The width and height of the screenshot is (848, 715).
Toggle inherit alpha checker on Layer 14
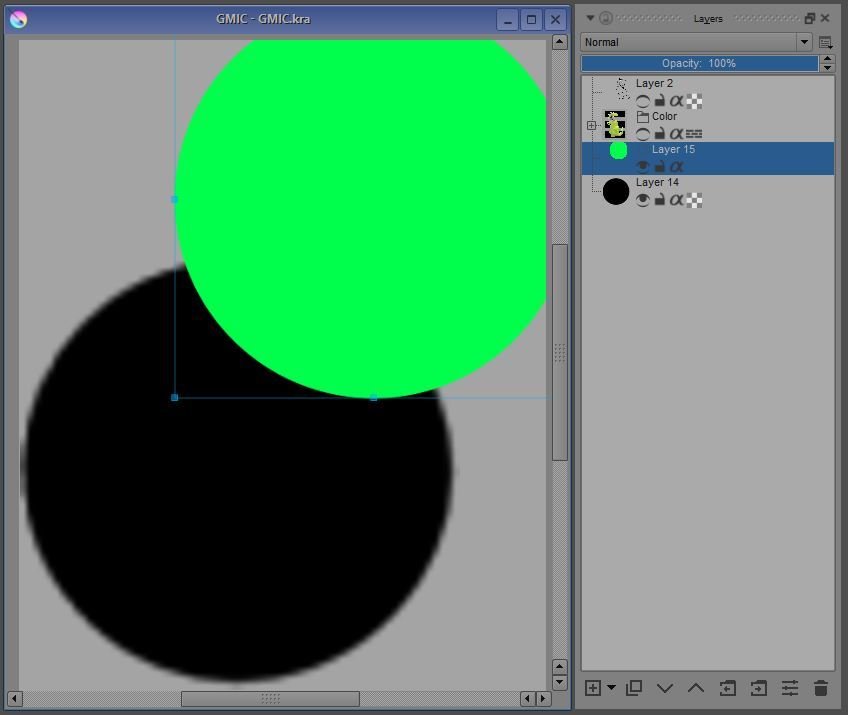tap(694, 200)
